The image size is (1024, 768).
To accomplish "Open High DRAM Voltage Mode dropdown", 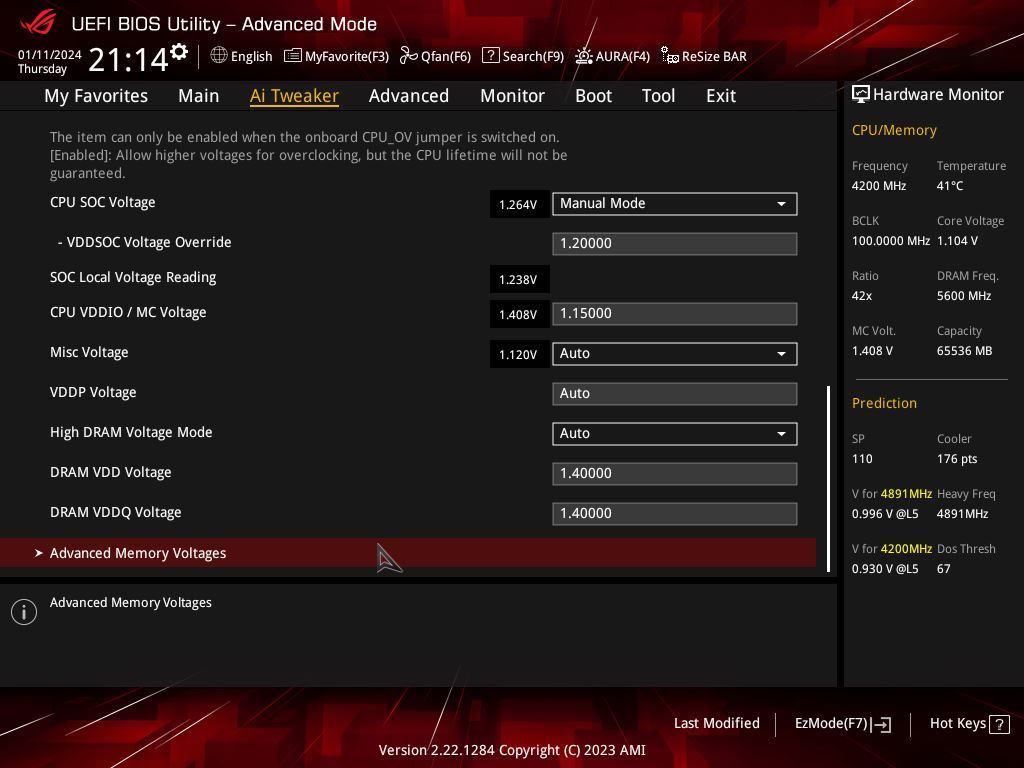I will pos(675,434).
